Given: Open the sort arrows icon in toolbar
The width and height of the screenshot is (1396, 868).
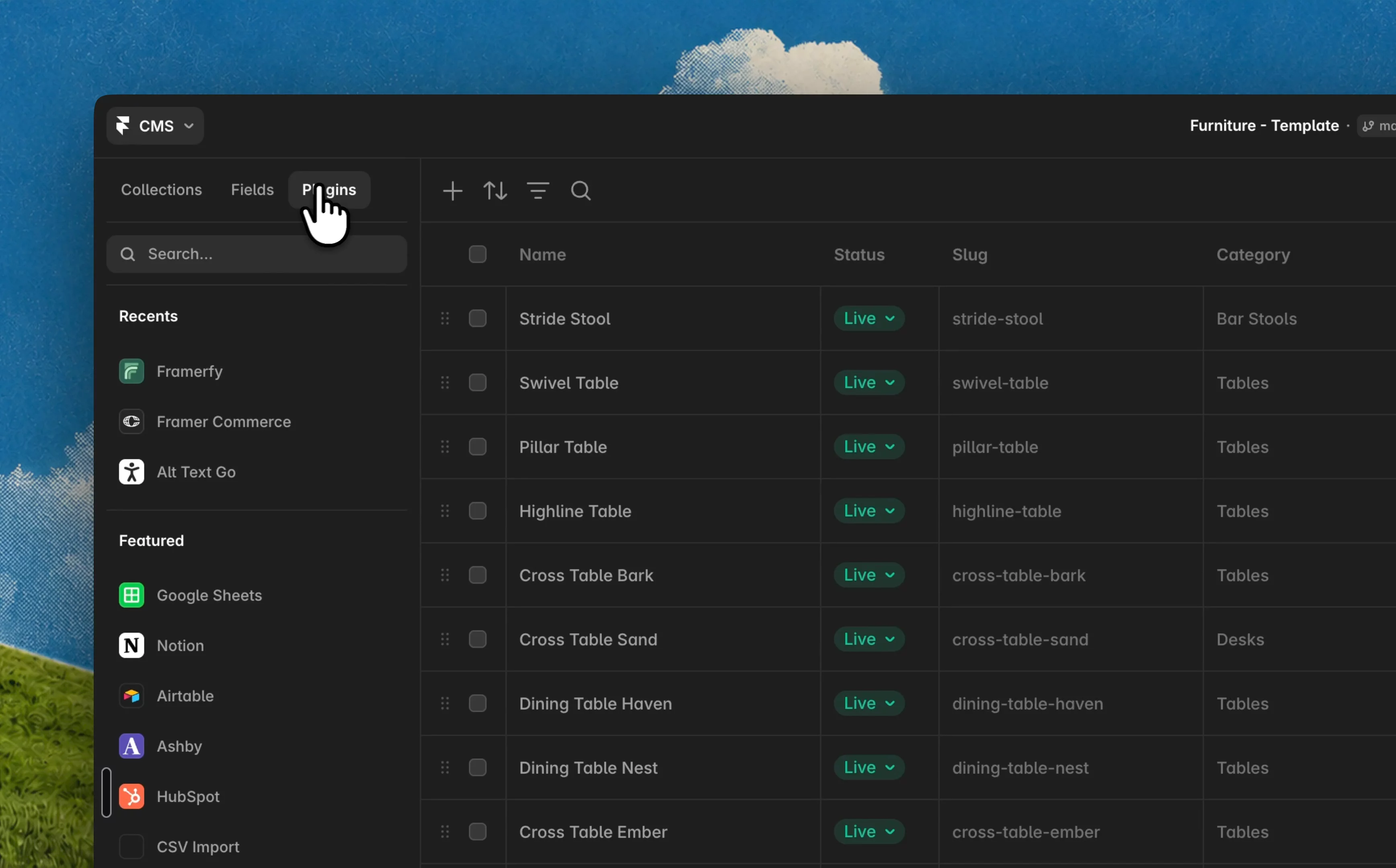Looking at the screenshot, I should 495,190.
